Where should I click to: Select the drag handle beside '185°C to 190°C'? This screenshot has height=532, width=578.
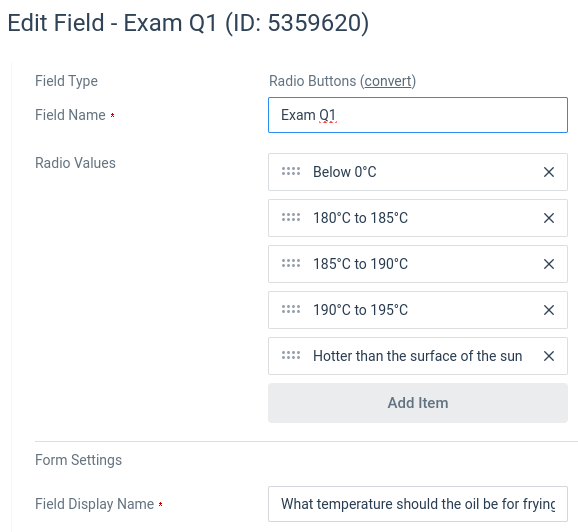click(x=291, y=264)
